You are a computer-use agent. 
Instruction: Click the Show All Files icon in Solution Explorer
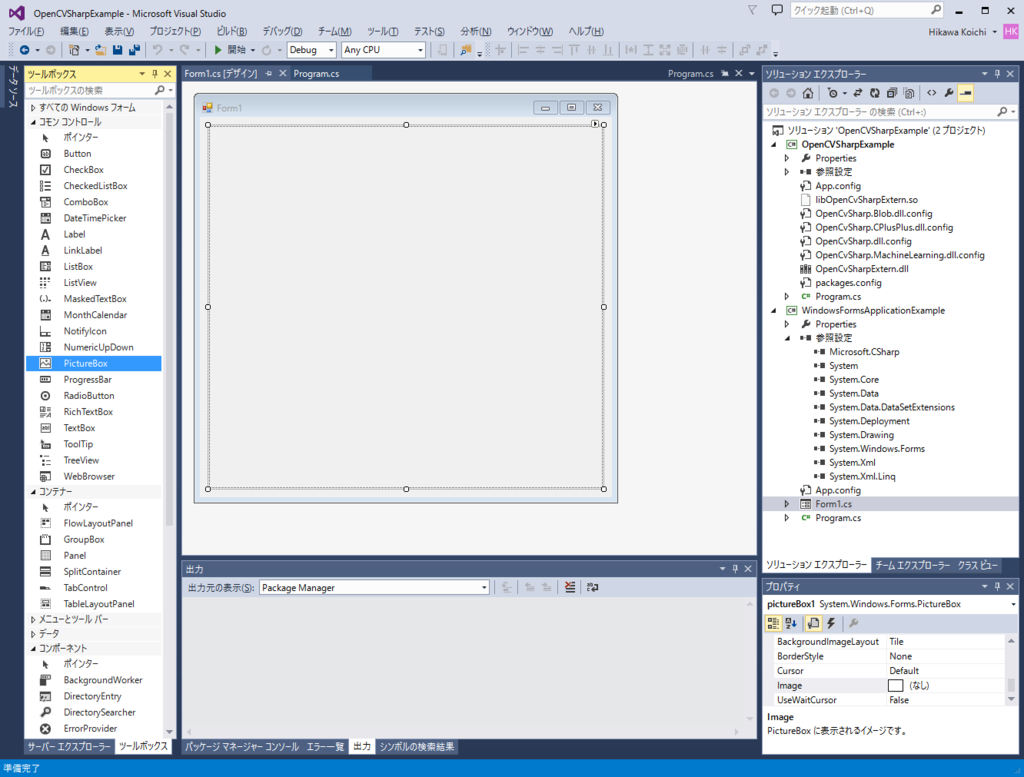(x=908, y=93)
